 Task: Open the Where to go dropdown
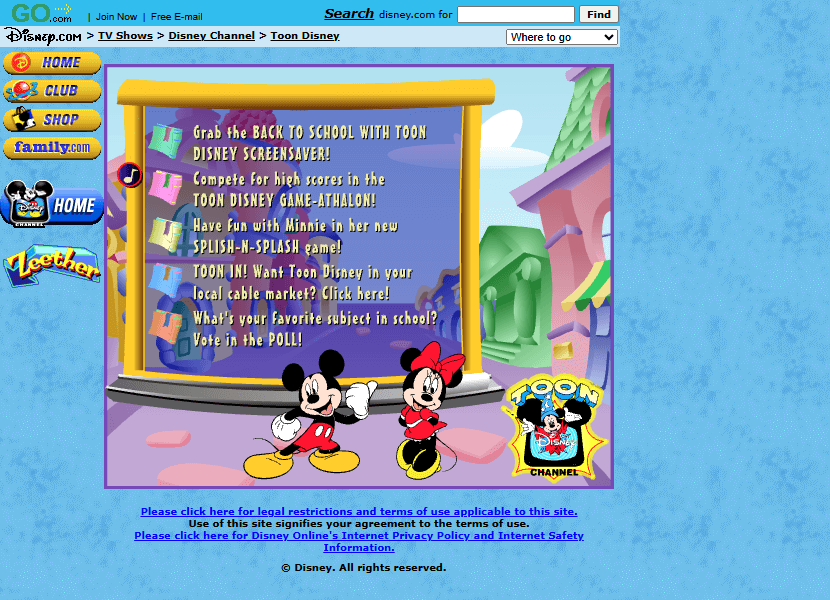tap(562, 37)
